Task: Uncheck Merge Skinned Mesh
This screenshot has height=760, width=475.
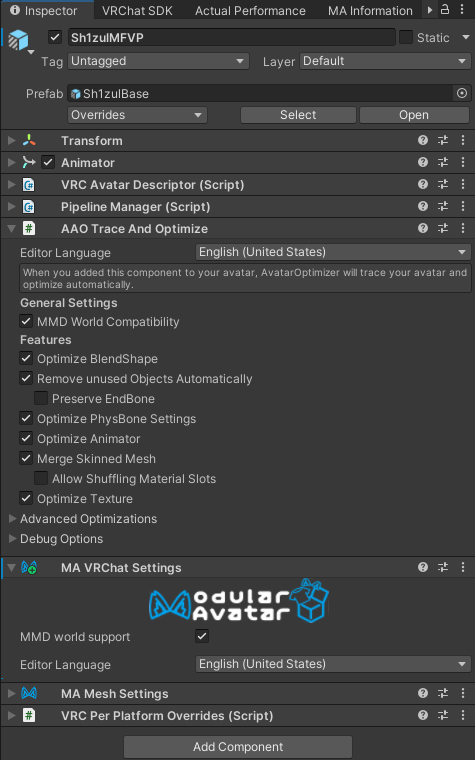Action: [x=26, y=459]
